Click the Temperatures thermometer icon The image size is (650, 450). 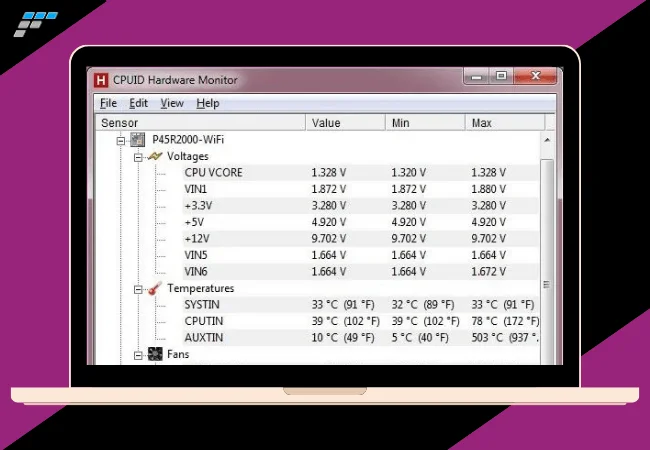coord(155,288)
